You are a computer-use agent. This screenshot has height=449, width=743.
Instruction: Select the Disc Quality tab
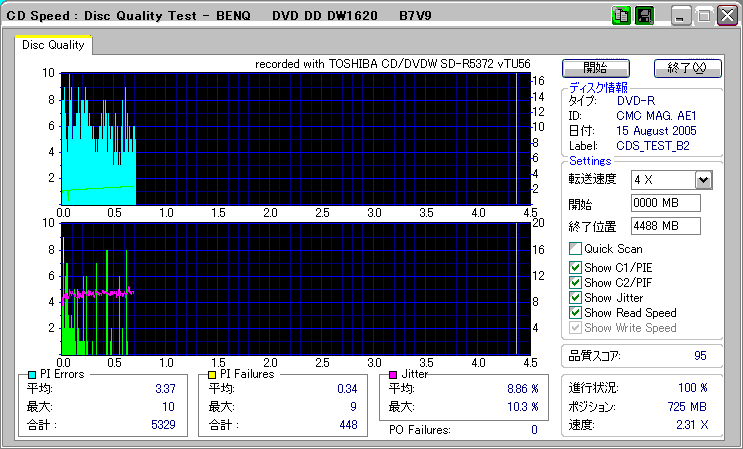(53, 45)
